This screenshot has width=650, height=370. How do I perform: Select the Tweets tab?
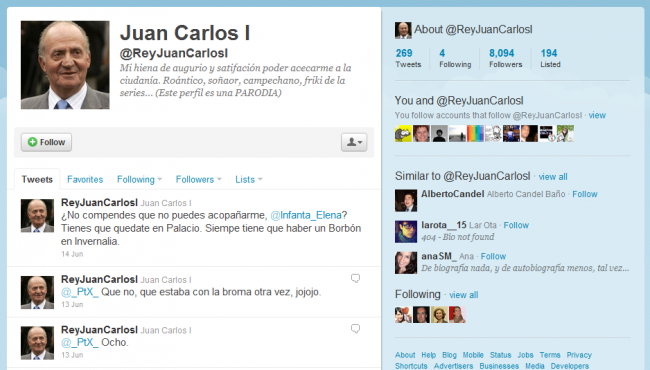tap(37, 179)
